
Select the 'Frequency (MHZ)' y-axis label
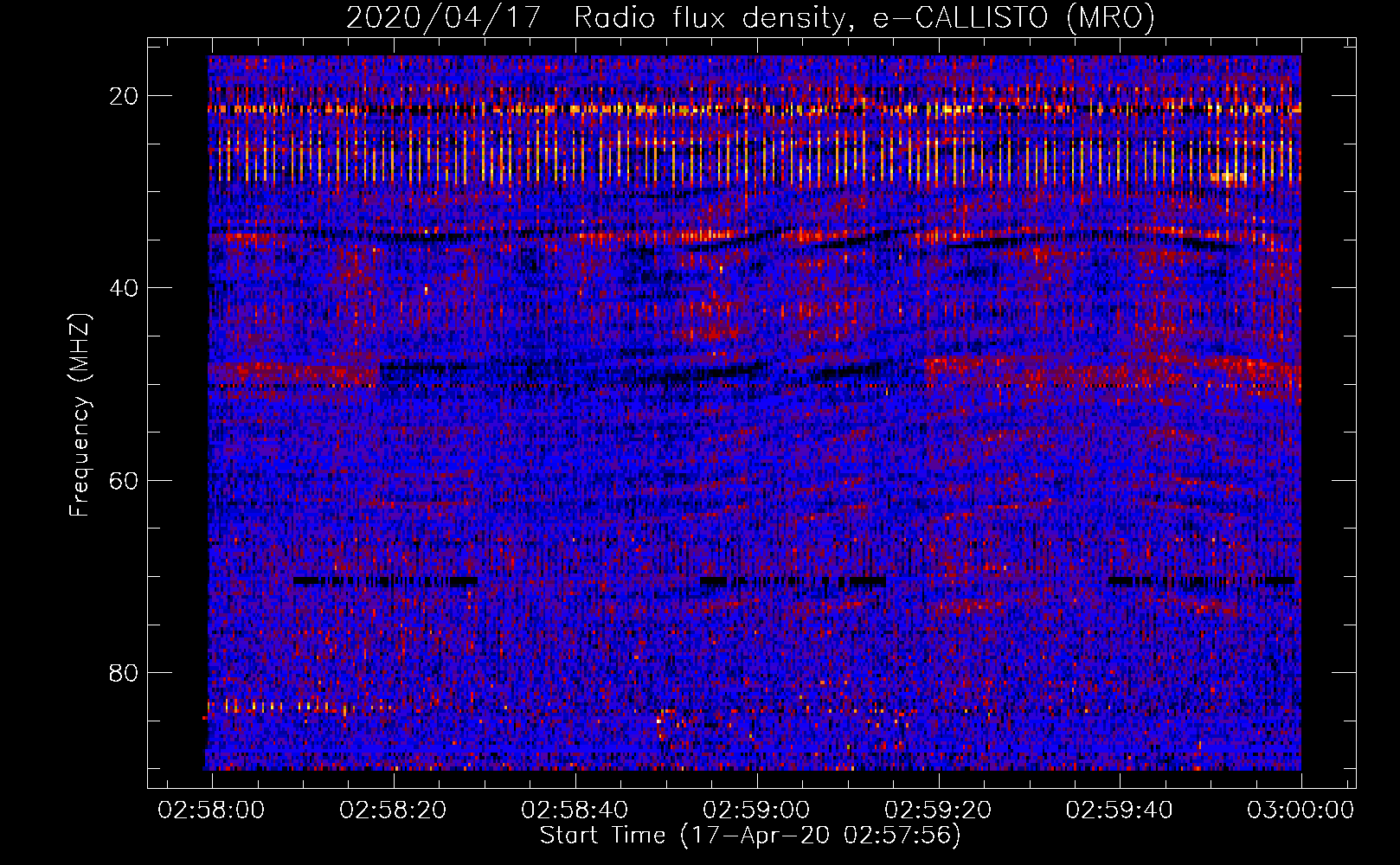(x=80, y=415)
